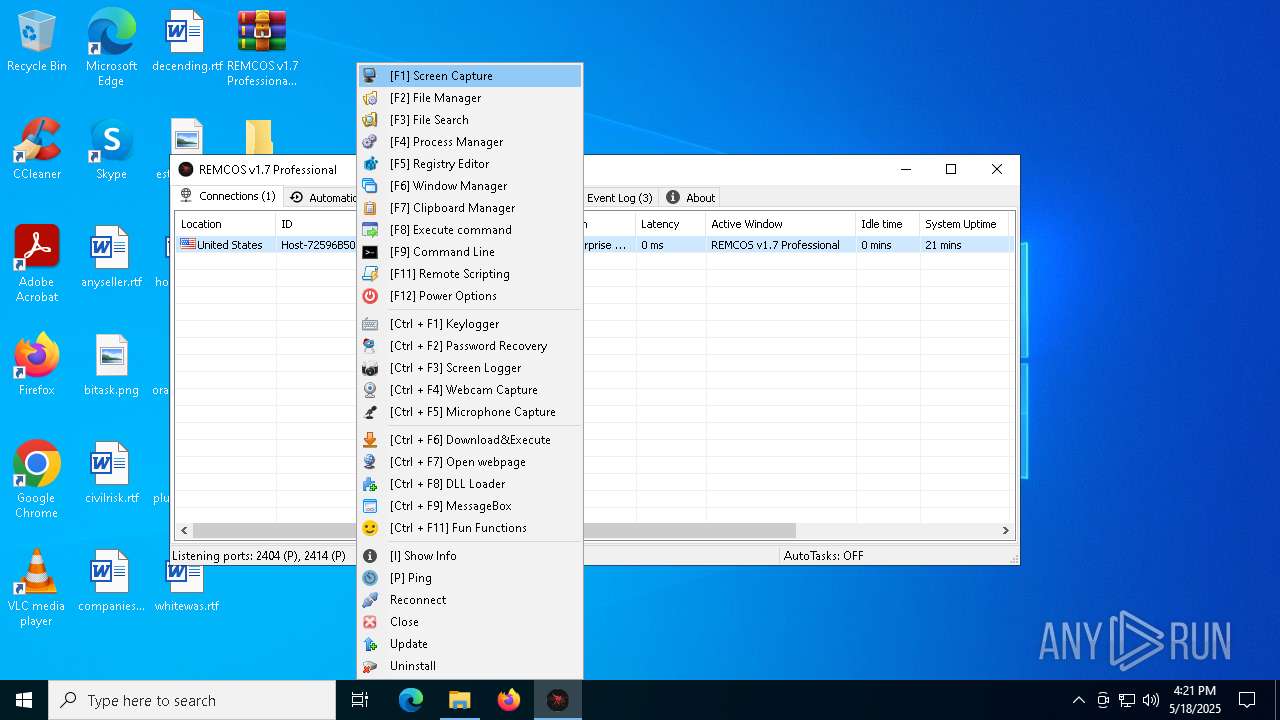Sort by the System Uptime column header
This screenshot has width=1280, height=720.
[x=964, y=224]
